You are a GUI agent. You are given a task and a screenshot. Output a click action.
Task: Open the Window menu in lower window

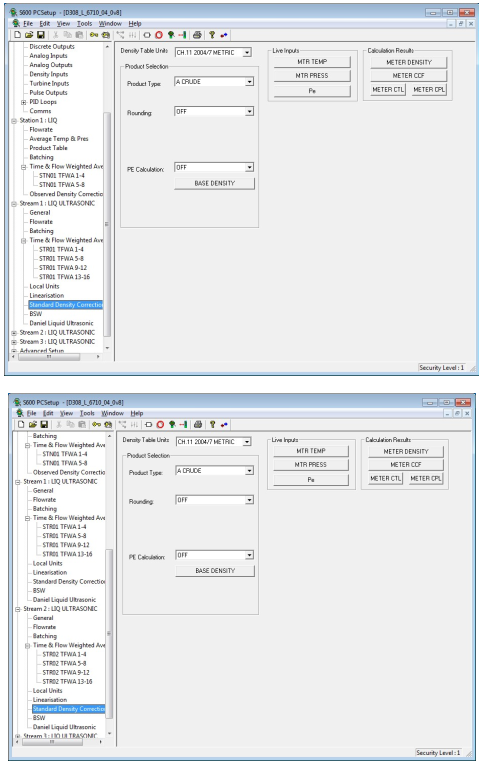tap(113, 413)
